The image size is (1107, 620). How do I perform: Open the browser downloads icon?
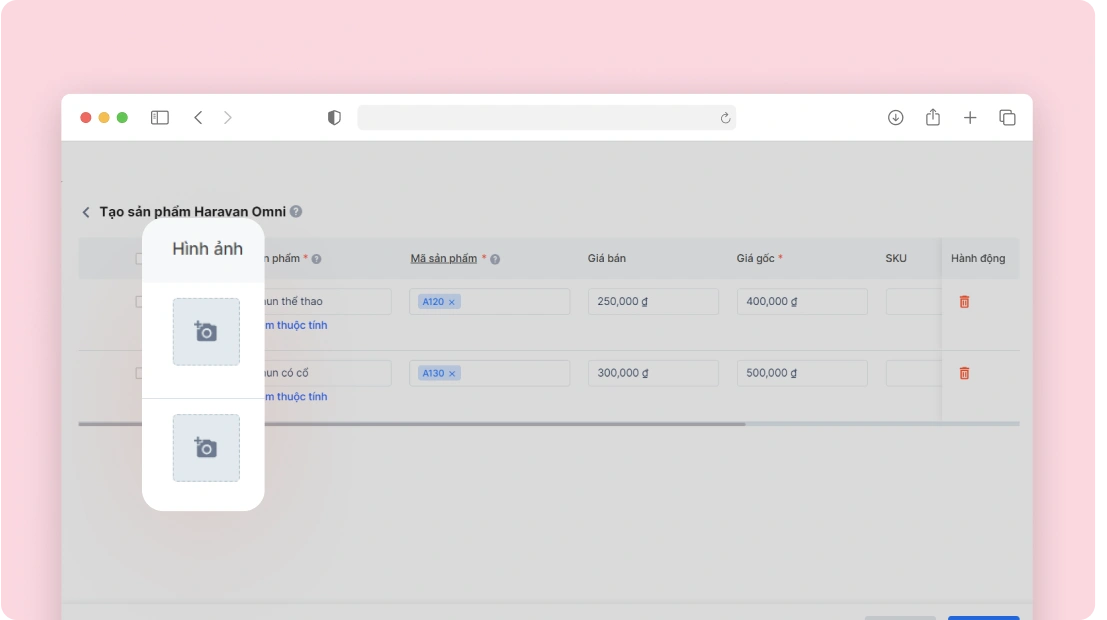pyautogui.click(x=895, y=118)
